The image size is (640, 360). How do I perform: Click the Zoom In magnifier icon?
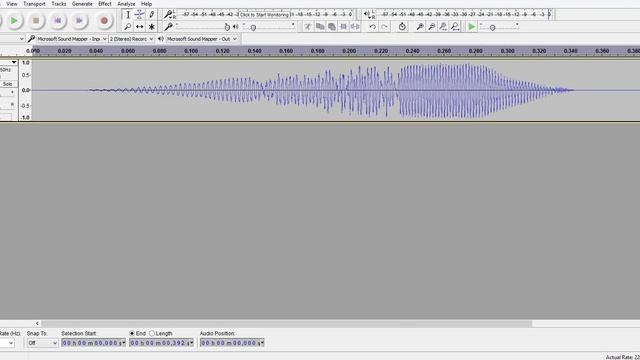click(420, 27)
